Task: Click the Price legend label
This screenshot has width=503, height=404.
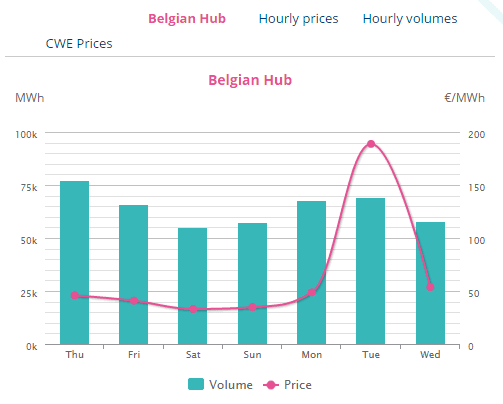Action: [298, 385]
